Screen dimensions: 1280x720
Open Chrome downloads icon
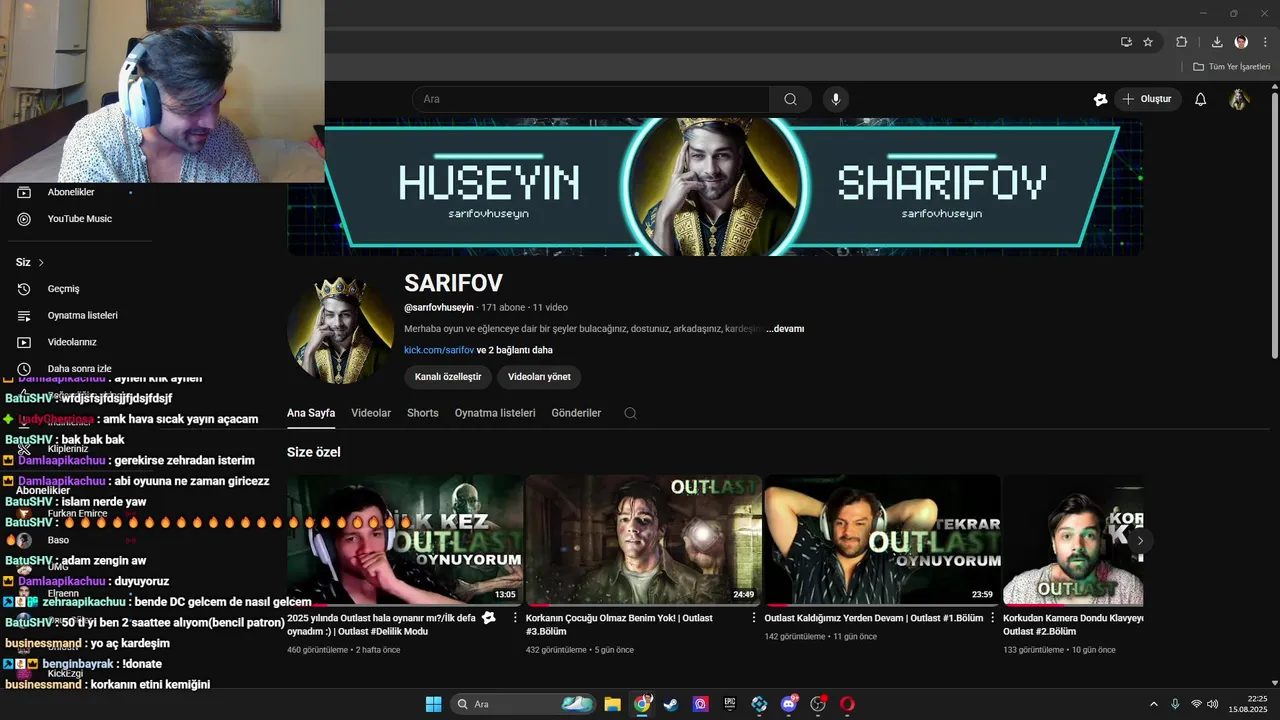pos(1217,42)
